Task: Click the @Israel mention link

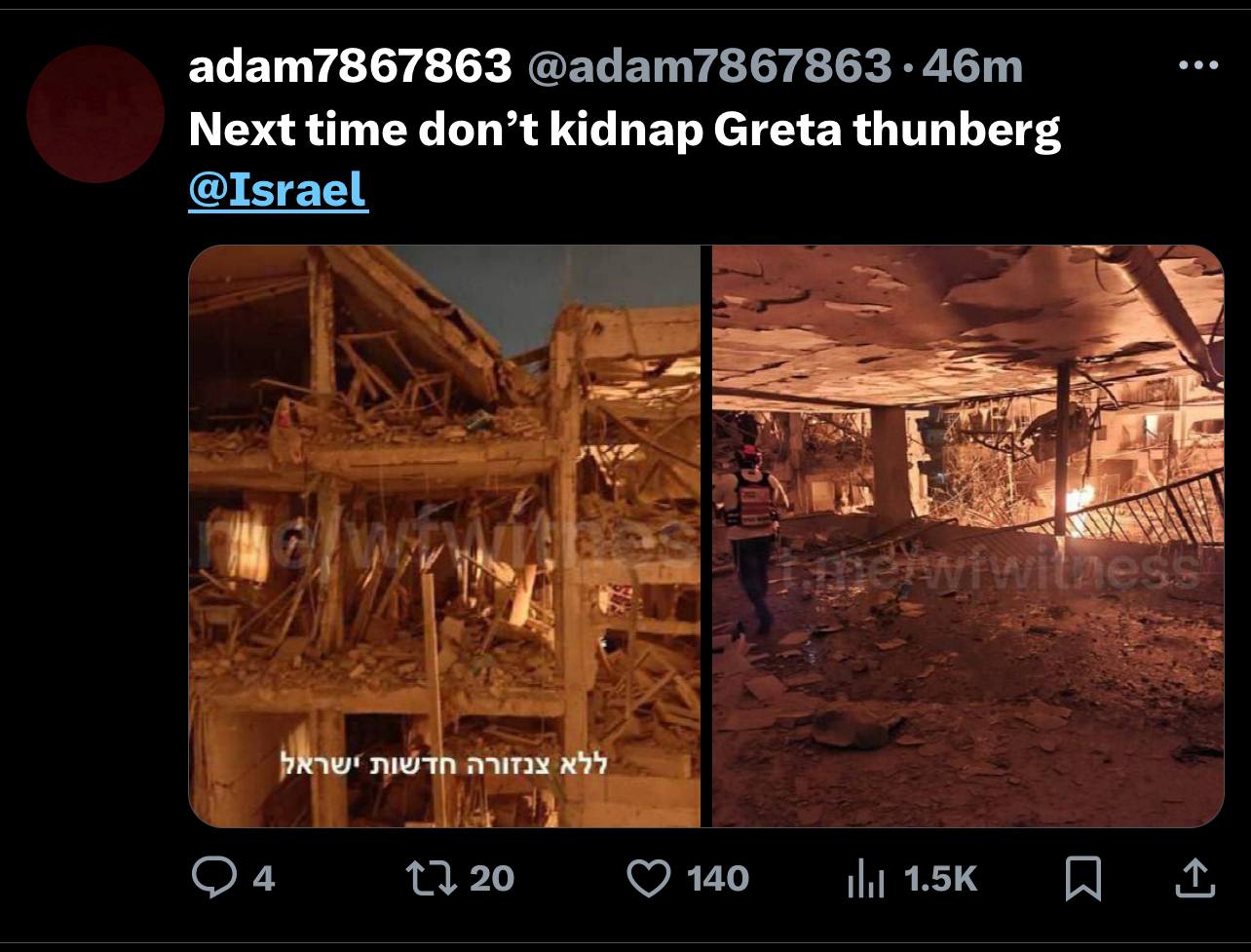Action: point(278,189)
